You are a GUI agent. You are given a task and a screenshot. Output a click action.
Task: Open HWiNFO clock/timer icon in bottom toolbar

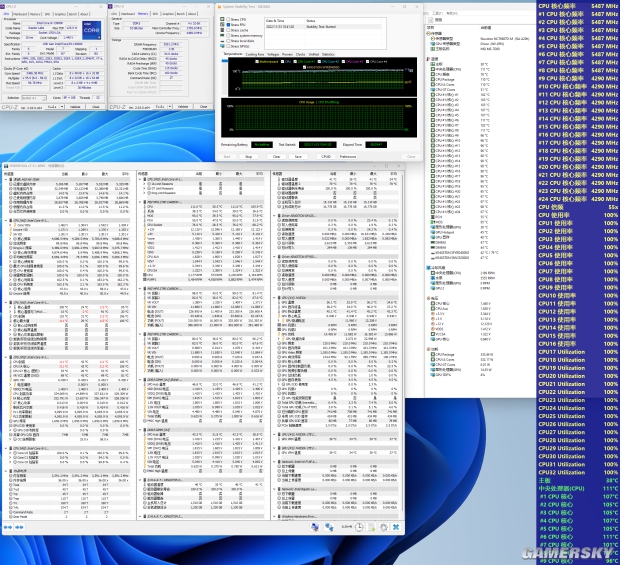pos(359,527)
